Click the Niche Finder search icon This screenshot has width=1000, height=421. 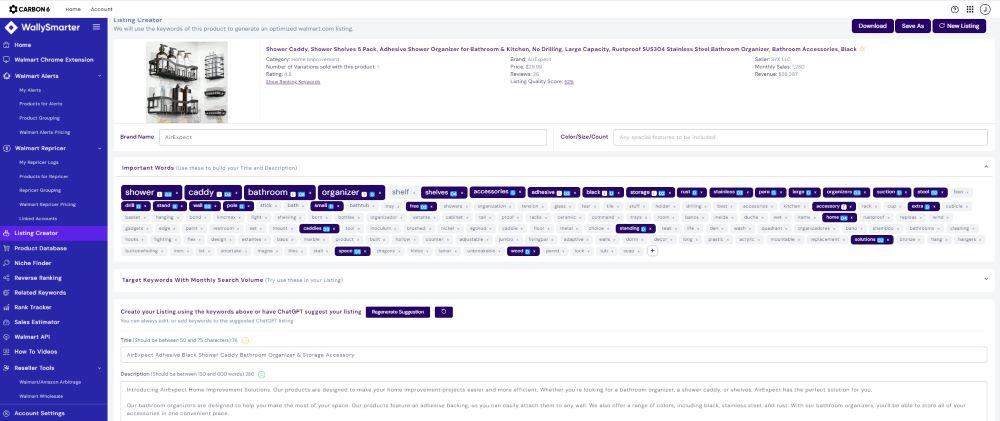(x=6, y=263)
